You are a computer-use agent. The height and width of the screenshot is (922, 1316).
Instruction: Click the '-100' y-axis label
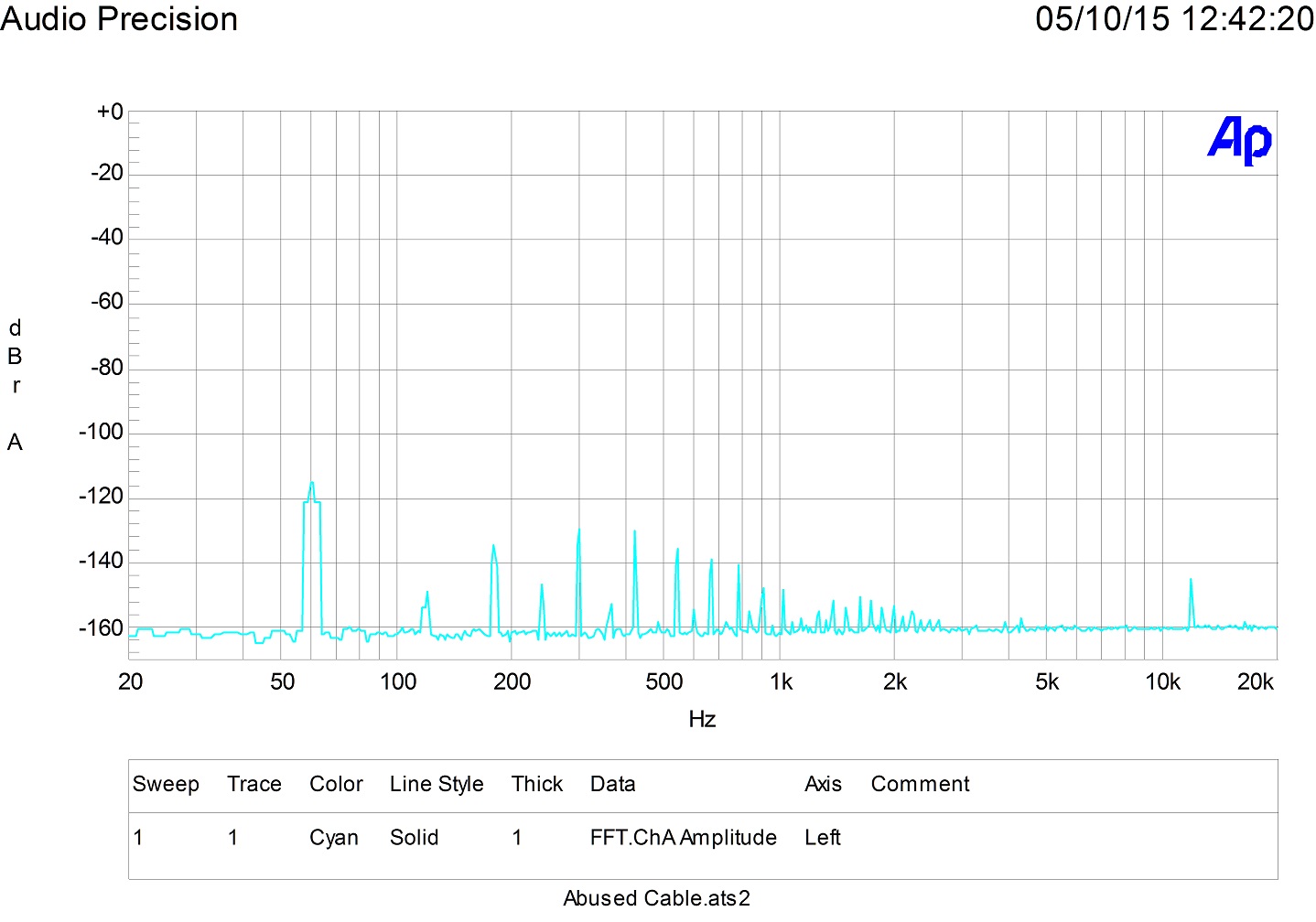(101, 432)
